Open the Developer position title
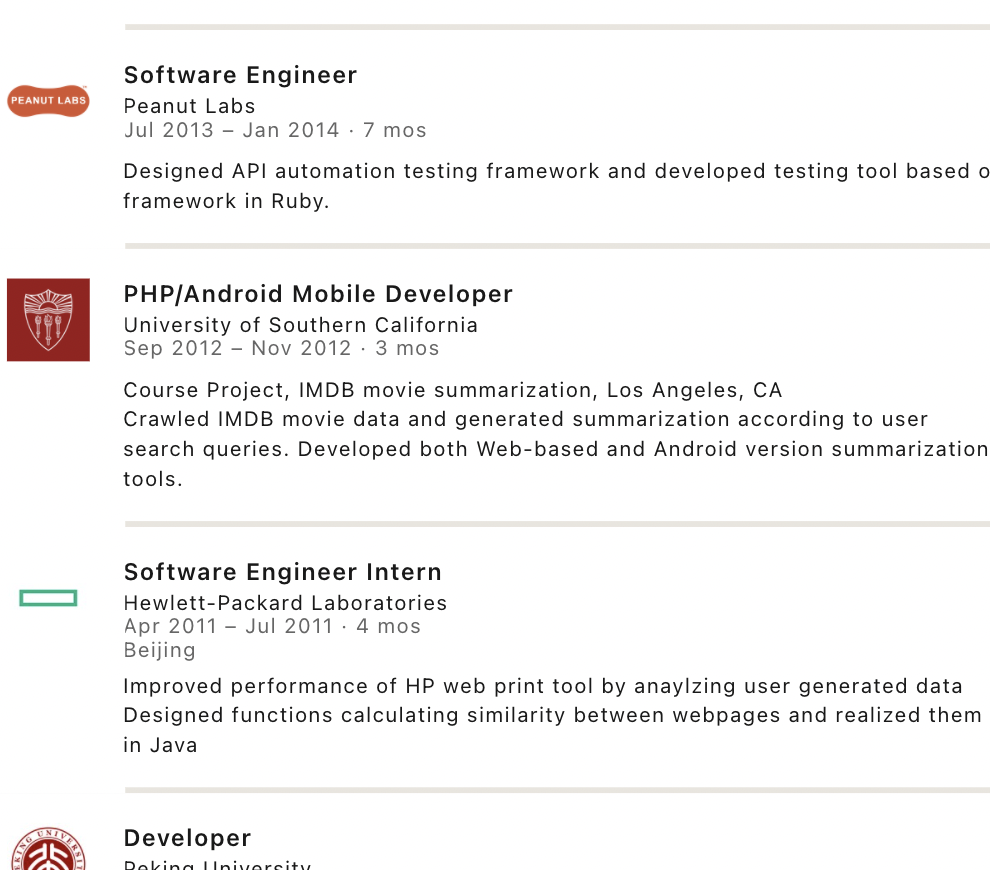The width and height of the screenshot is (990, 870). [x=187, y=838]
